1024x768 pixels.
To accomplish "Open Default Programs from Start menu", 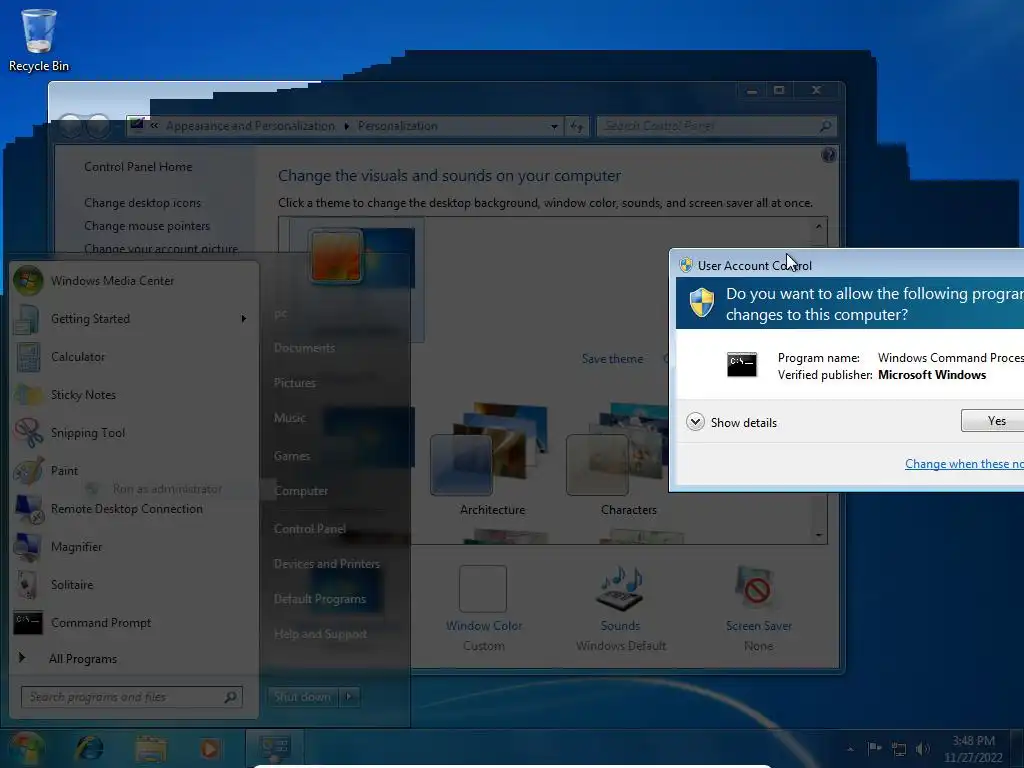I will tap(320, 599).
